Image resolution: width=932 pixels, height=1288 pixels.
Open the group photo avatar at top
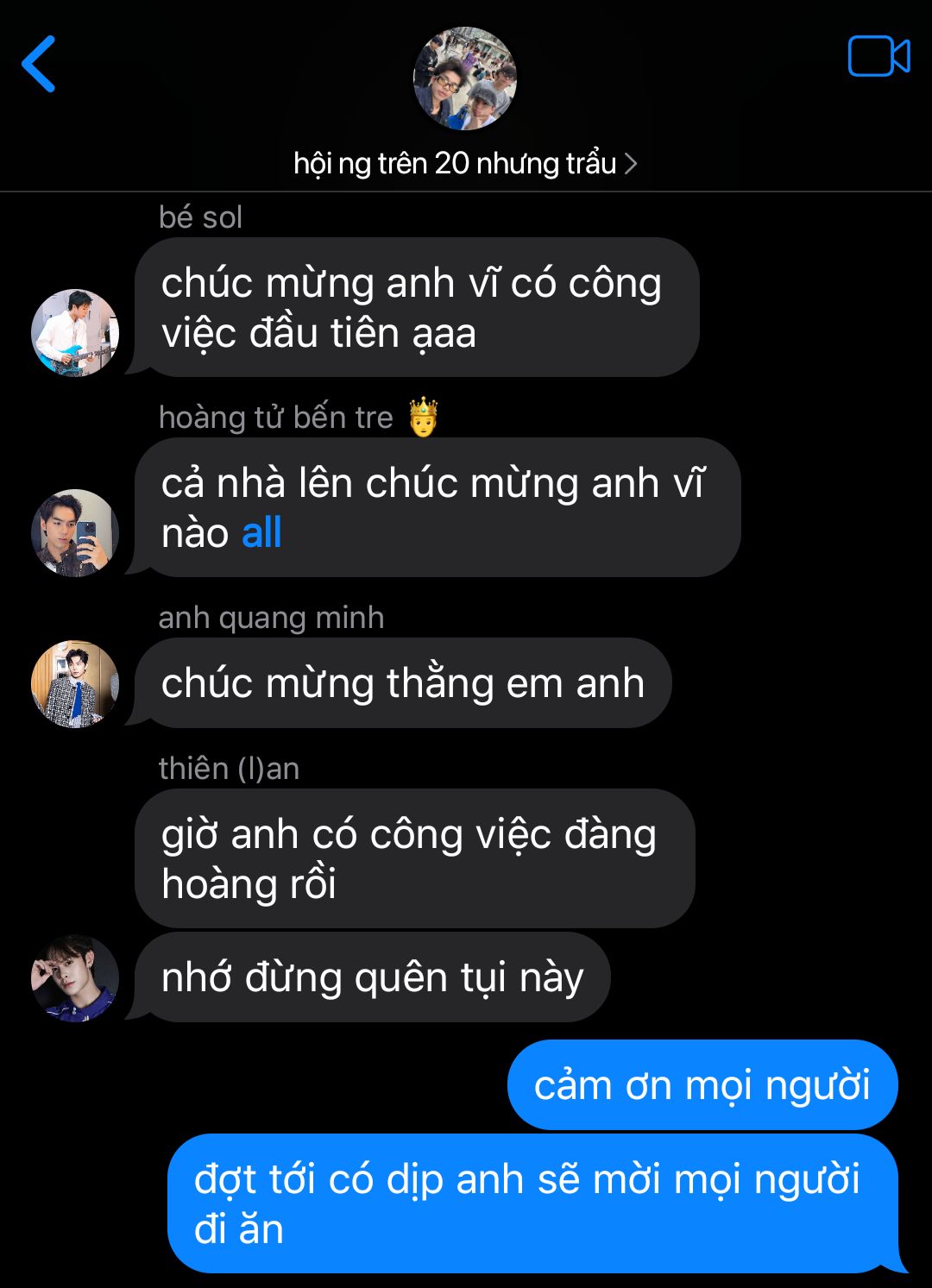point(465,79)
